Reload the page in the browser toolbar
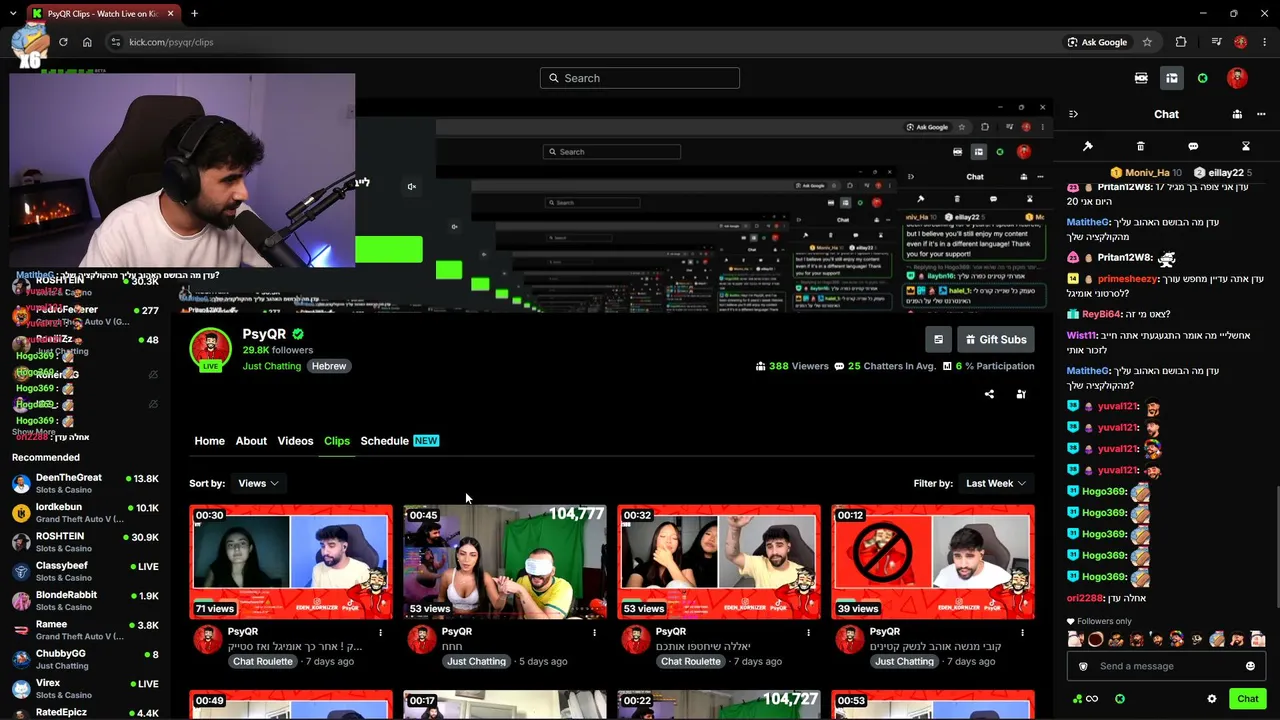The image size is (1280, 720). tap(63, 42)
